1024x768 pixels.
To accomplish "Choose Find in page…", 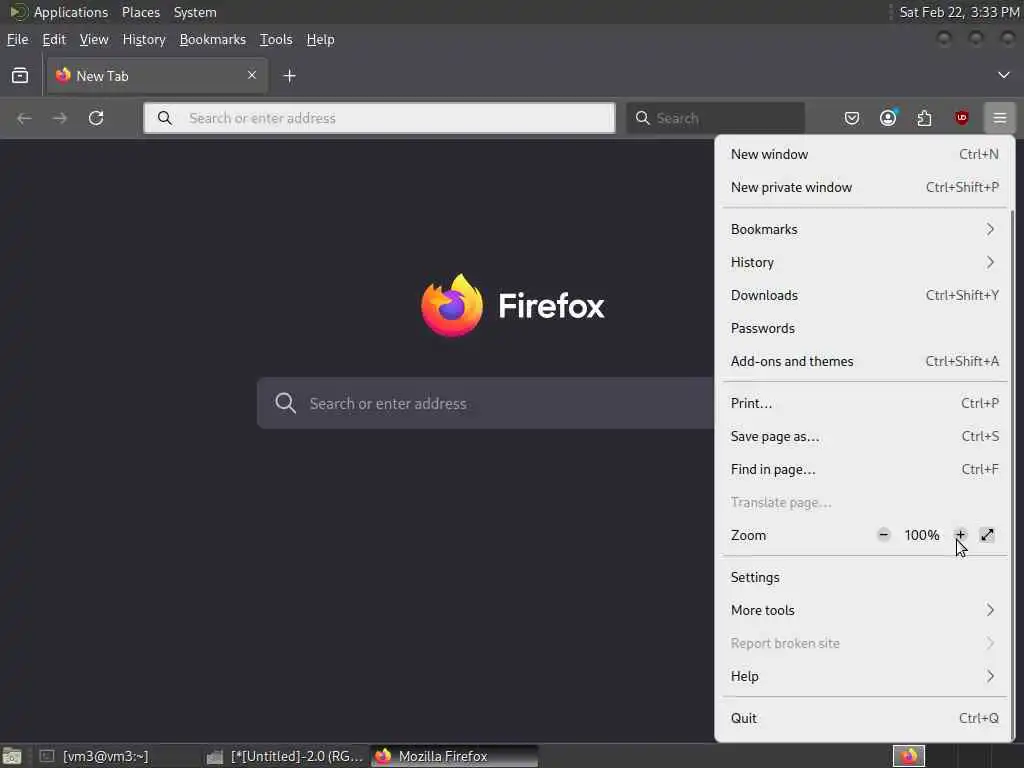I will point(865,470).
